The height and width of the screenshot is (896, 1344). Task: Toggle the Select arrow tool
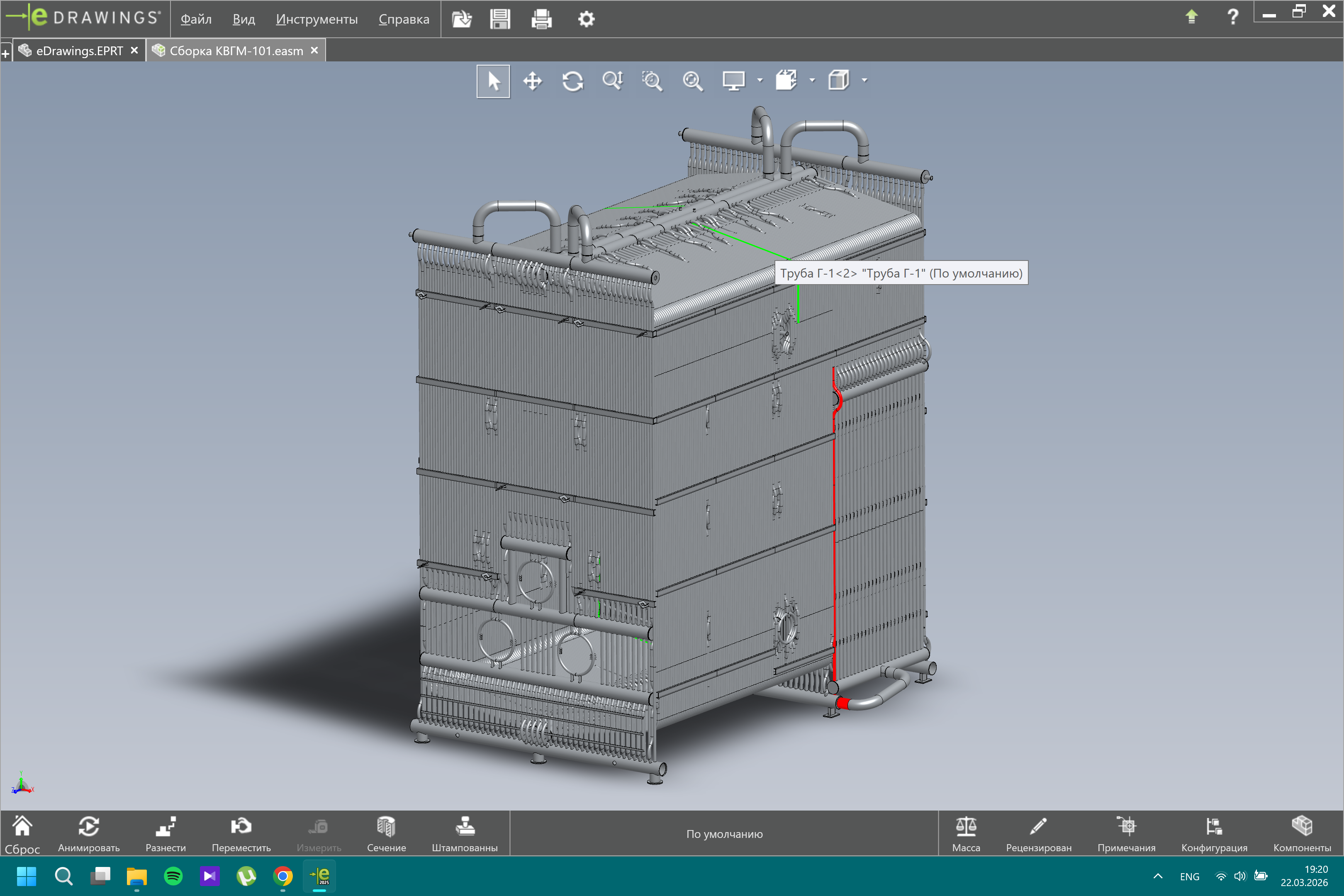(x=493, y=81)
